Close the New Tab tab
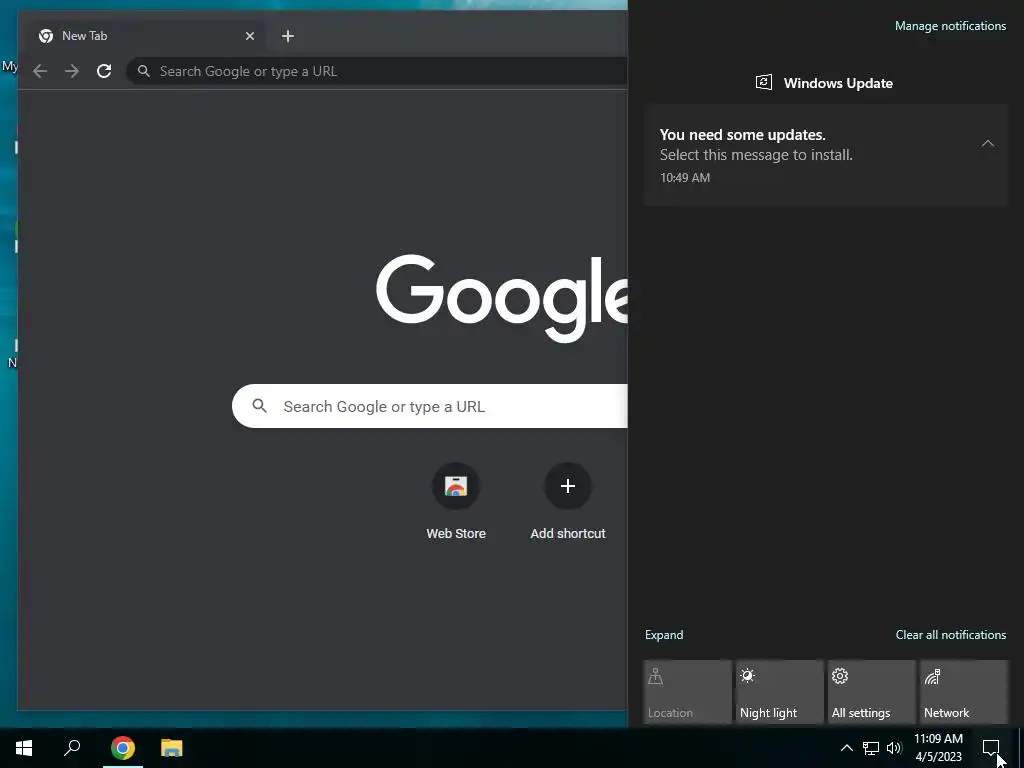The height and width of the screenshot is (768, 1024). [x=249, y=36]
